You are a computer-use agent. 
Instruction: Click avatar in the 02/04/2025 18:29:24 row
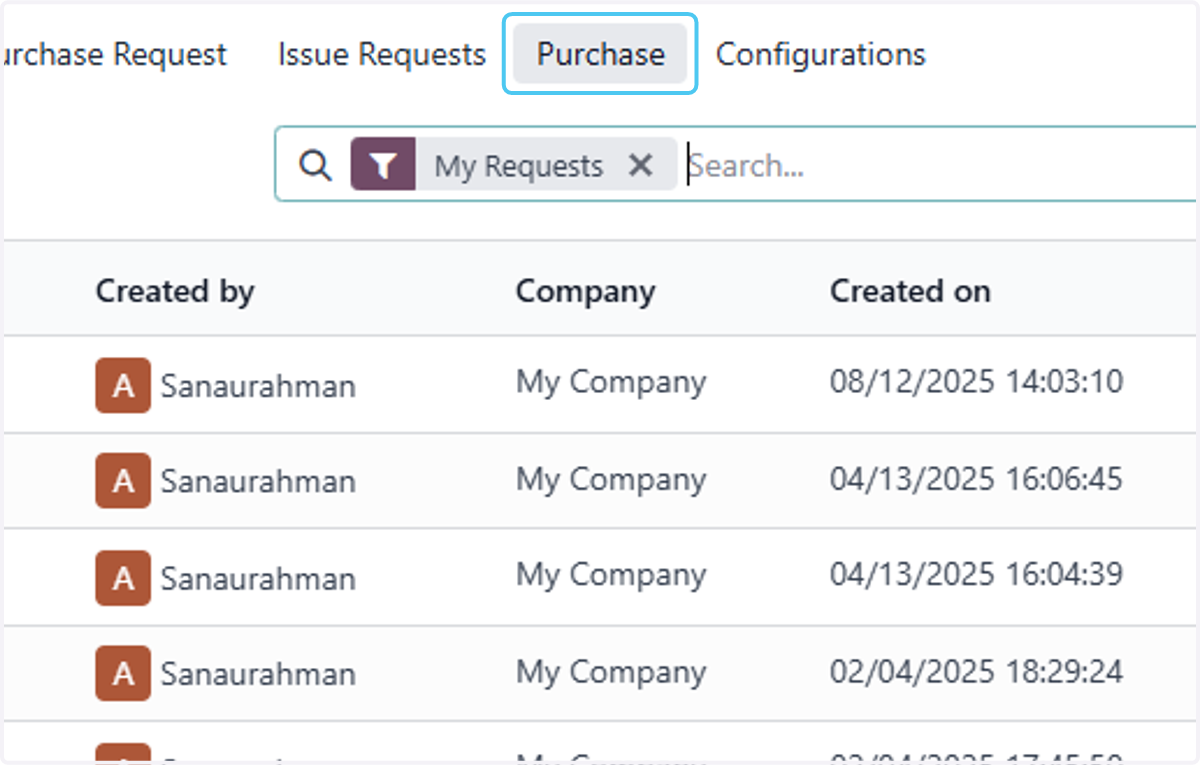pyautogui.click(x=123, y=673)
